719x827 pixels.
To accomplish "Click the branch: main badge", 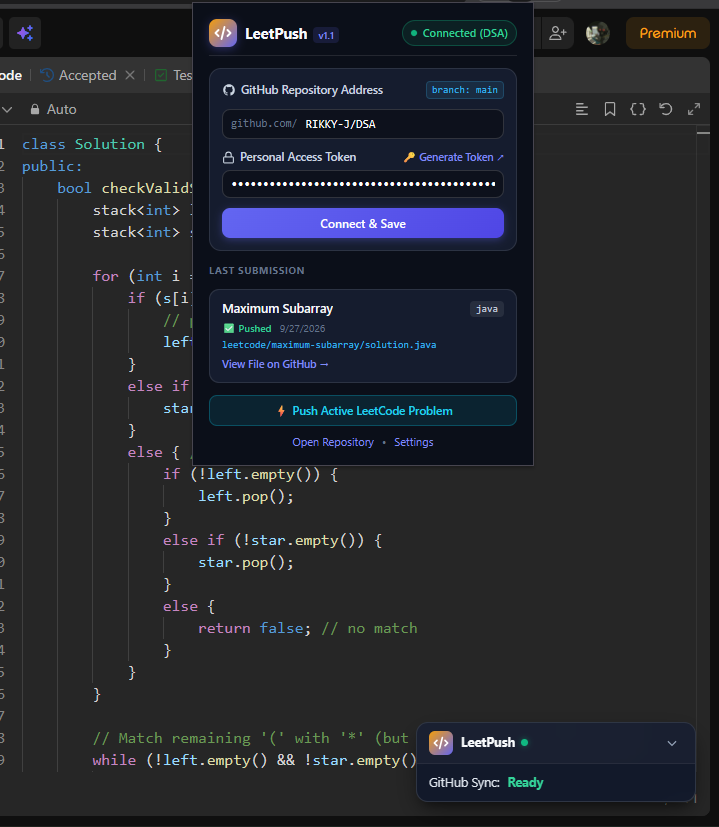I will [x=465, y=90].
